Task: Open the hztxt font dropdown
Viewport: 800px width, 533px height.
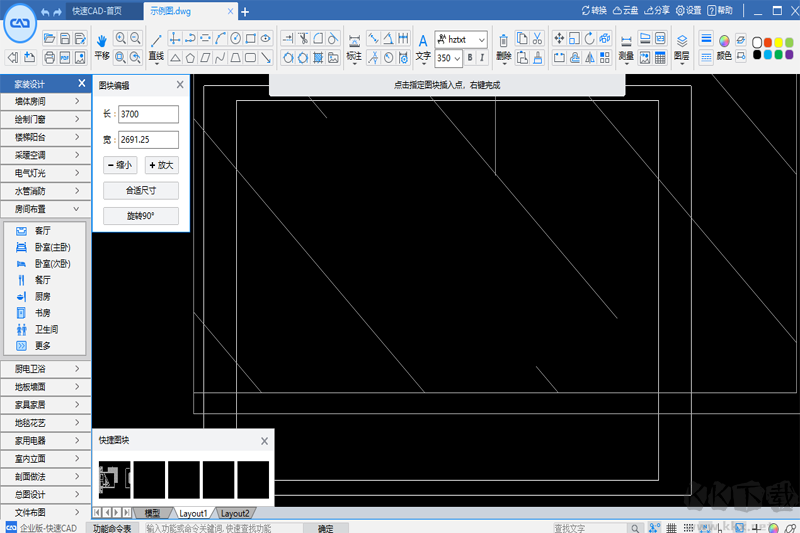Action: point(461,39)
